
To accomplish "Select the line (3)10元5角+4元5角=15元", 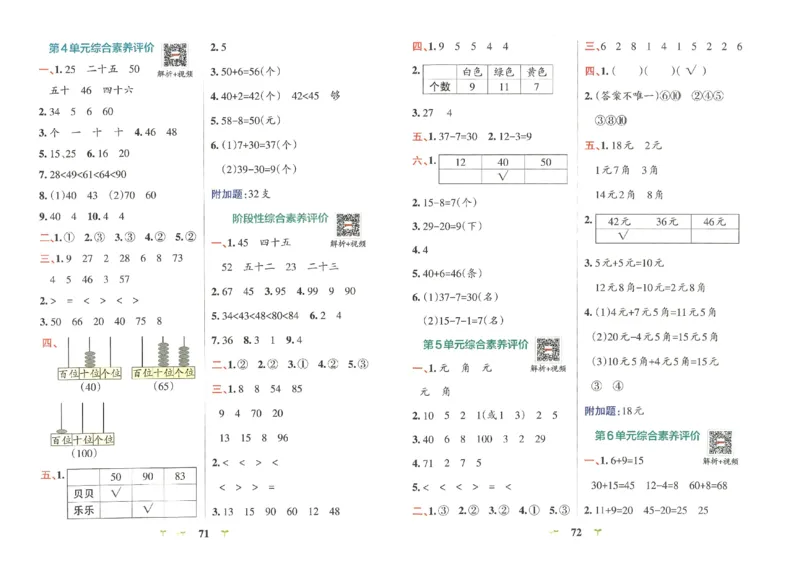I will coord(655,361).
